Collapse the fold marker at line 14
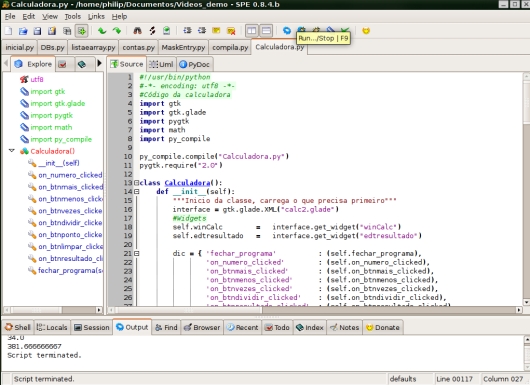 point(137,192)
